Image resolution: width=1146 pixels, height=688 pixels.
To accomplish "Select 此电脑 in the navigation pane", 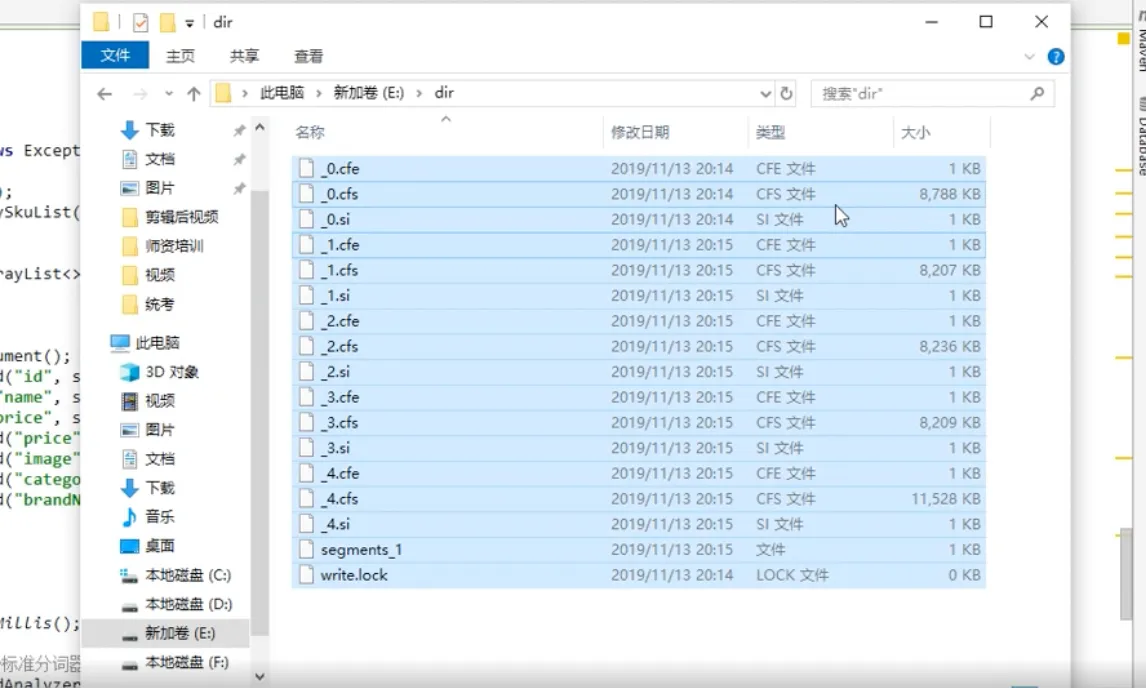I will click(157, 343).
